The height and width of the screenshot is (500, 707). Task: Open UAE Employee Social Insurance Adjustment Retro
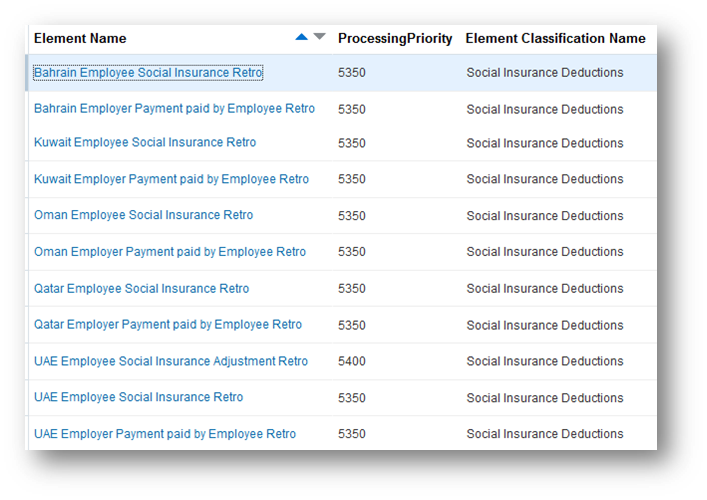pos(171,362)
